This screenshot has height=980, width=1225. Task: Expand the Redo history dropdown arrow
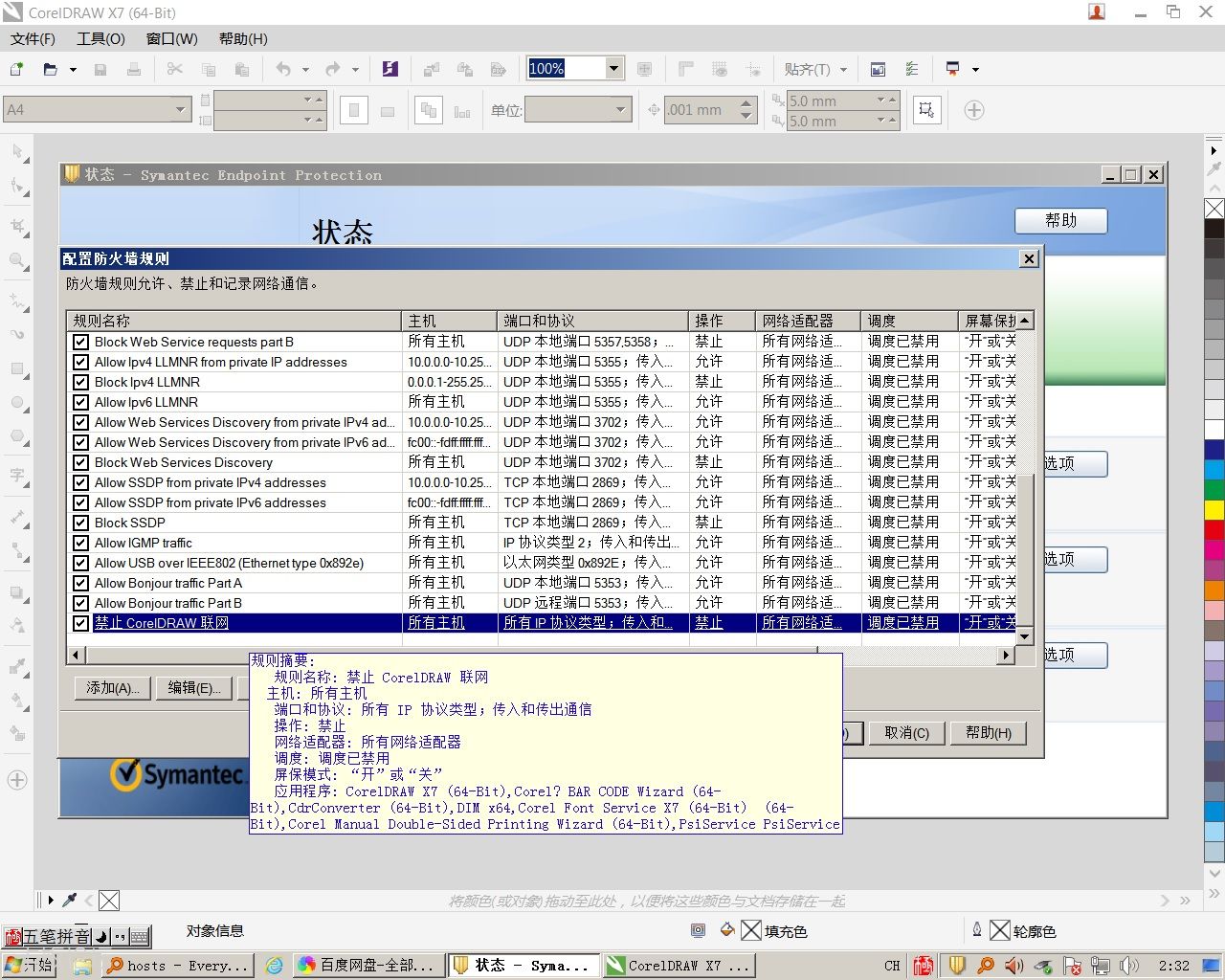[354, 69]
